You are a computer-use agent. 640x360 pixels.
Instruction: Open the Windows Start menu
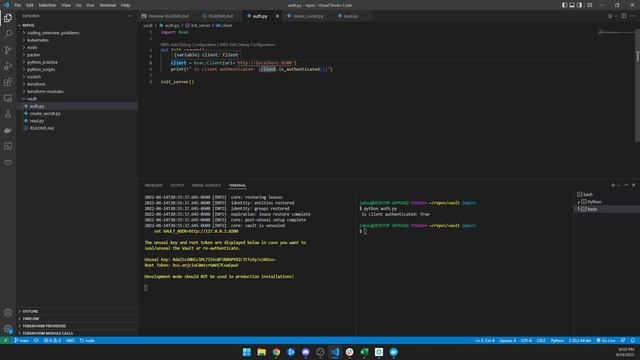[247, 352]
